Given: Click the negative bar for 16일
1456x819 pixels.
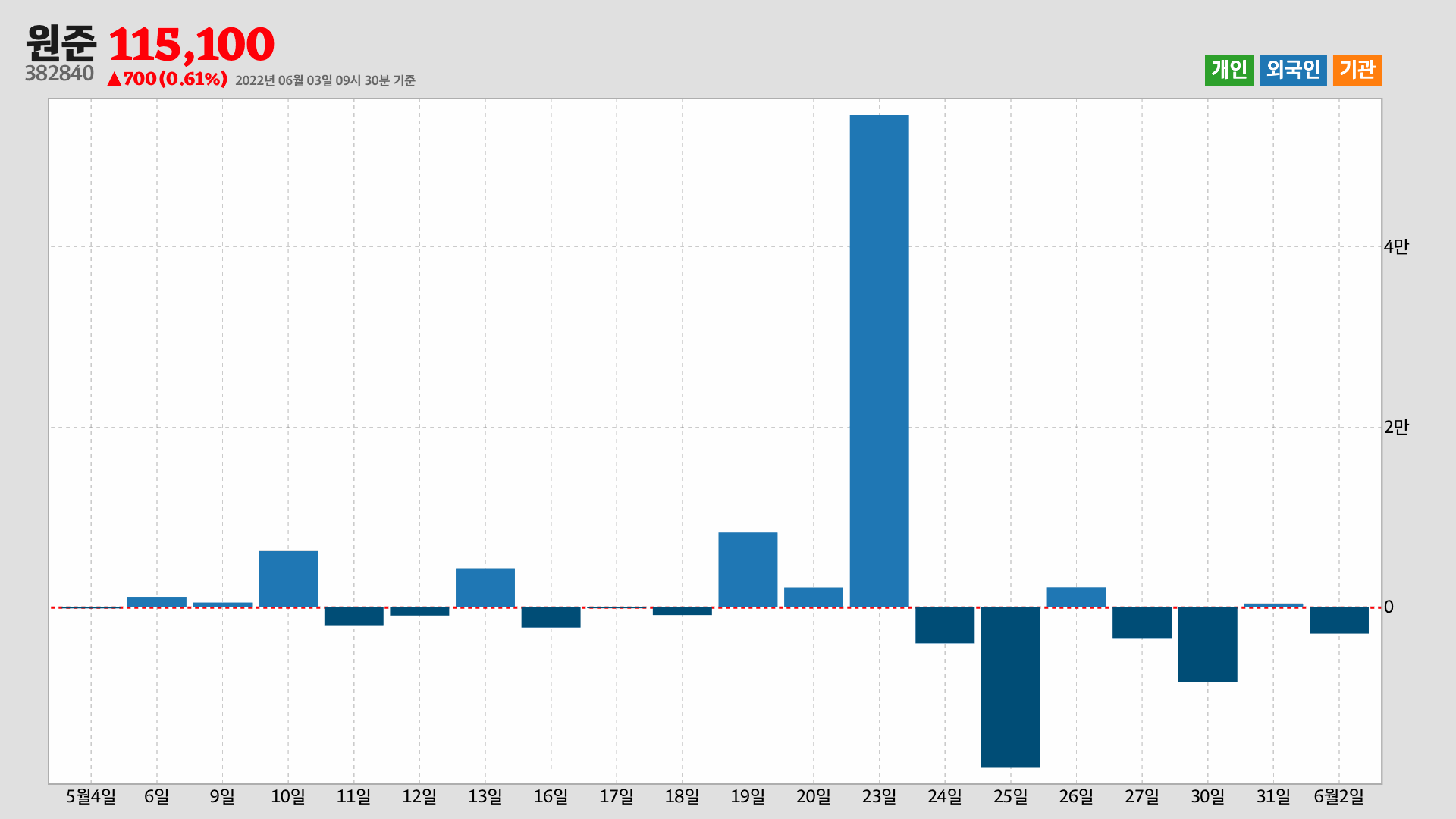Looking at the screenshot, I should (x=551, y=617).
